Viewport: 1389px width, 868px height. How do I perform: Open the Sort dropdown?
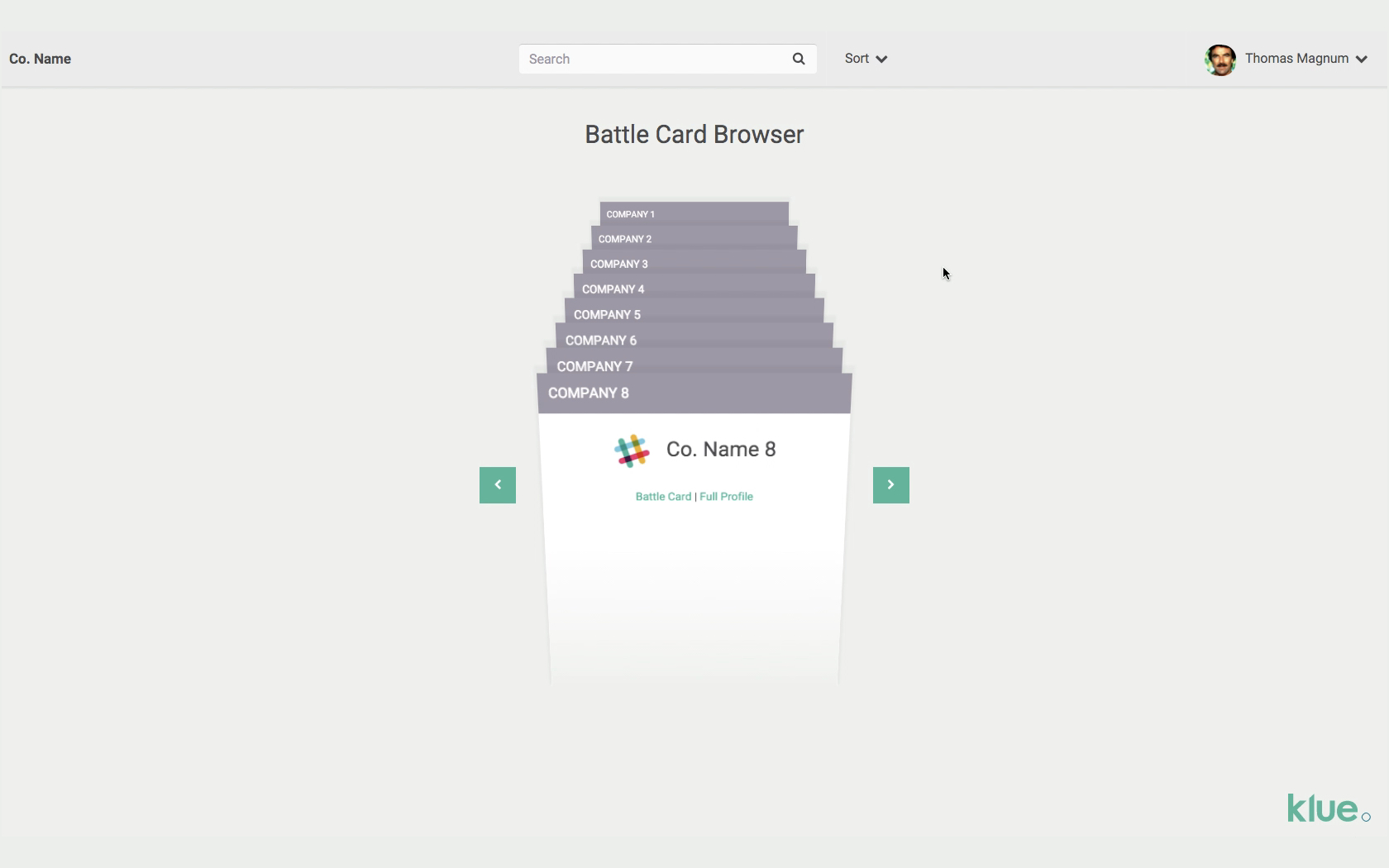point(866,59)
